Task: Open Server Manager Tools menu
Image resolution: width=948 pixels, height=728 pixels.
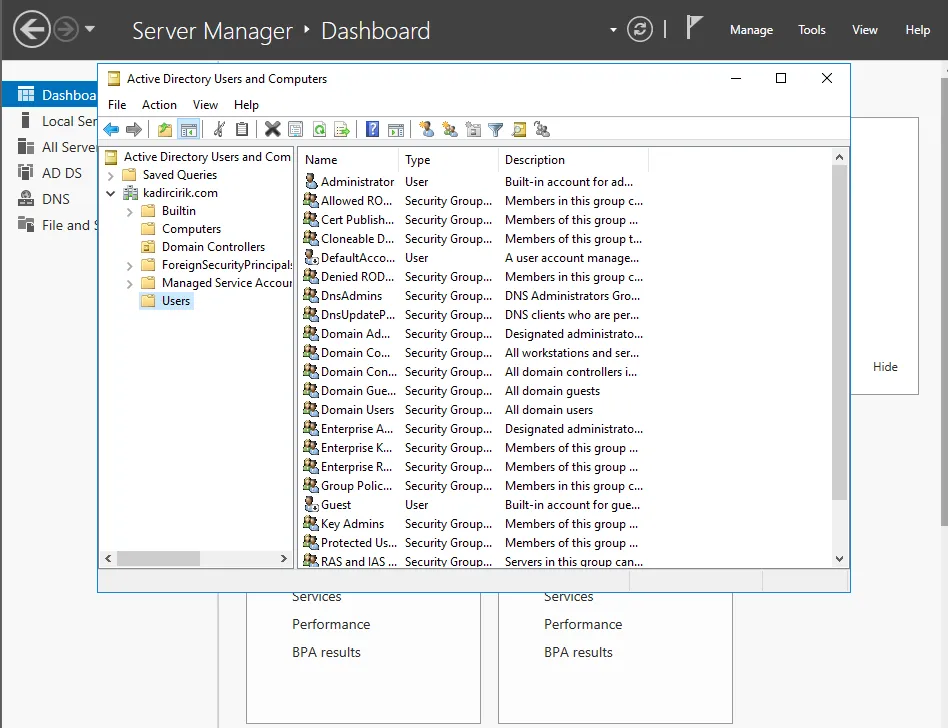Action: click(811, 30)
